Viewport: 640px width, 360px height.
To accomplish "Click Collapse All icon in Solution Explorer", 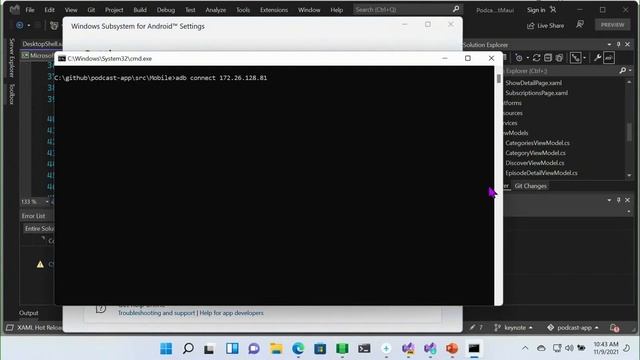I will 548,58.
